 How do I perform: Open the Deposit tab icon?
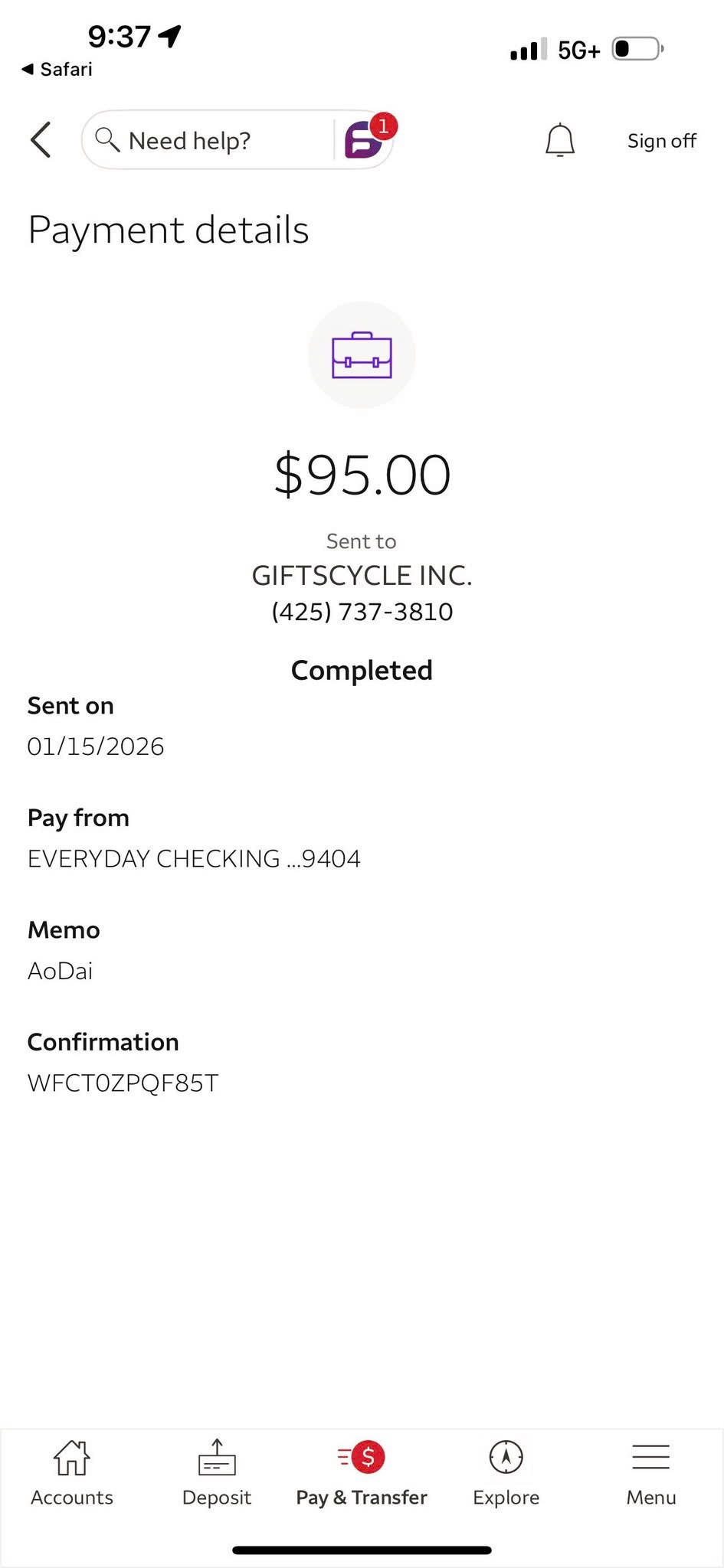click(x=217, y=1457)
